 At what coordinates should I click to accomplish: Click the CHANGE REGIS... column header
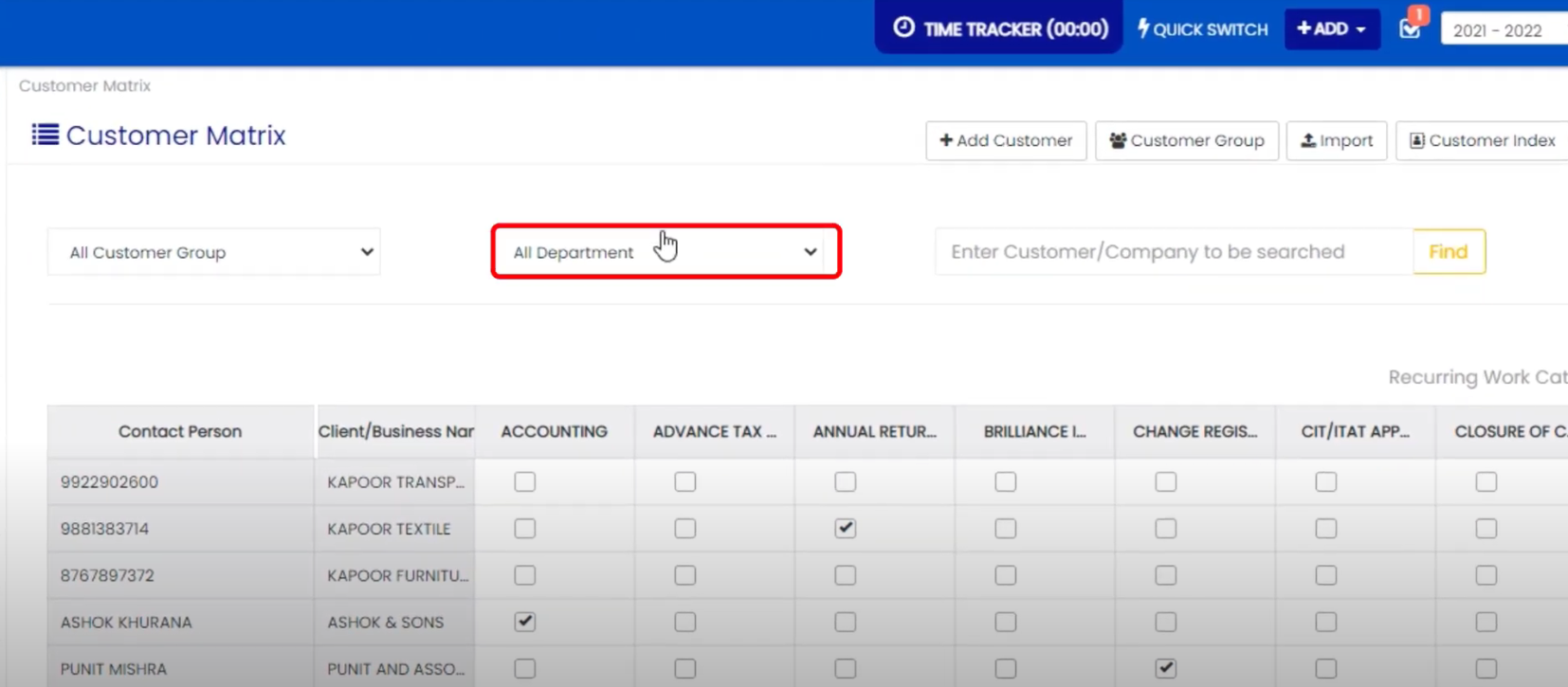[x=1195, y=431]
